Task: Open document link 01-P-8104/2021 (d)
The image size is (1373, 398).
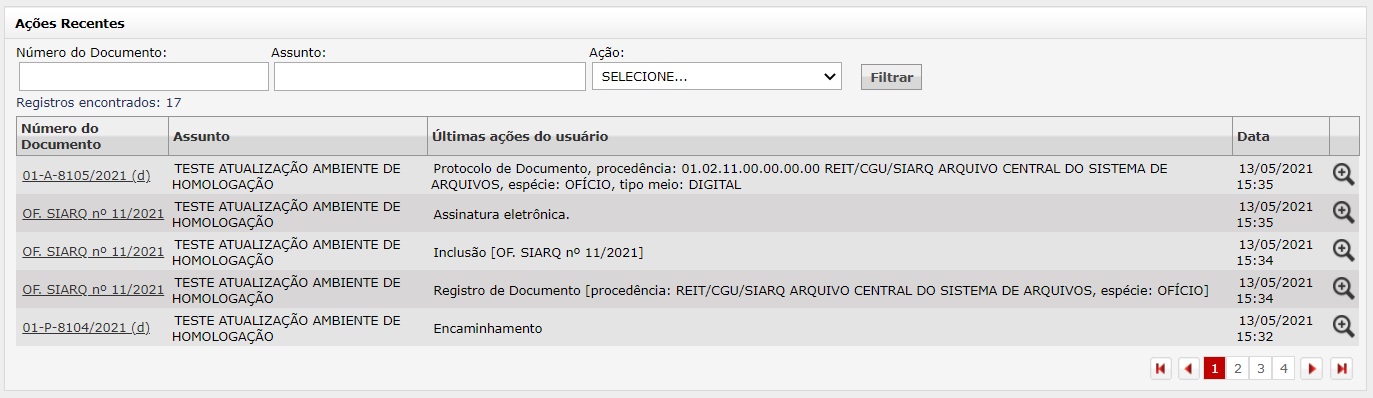Action: 86,327
